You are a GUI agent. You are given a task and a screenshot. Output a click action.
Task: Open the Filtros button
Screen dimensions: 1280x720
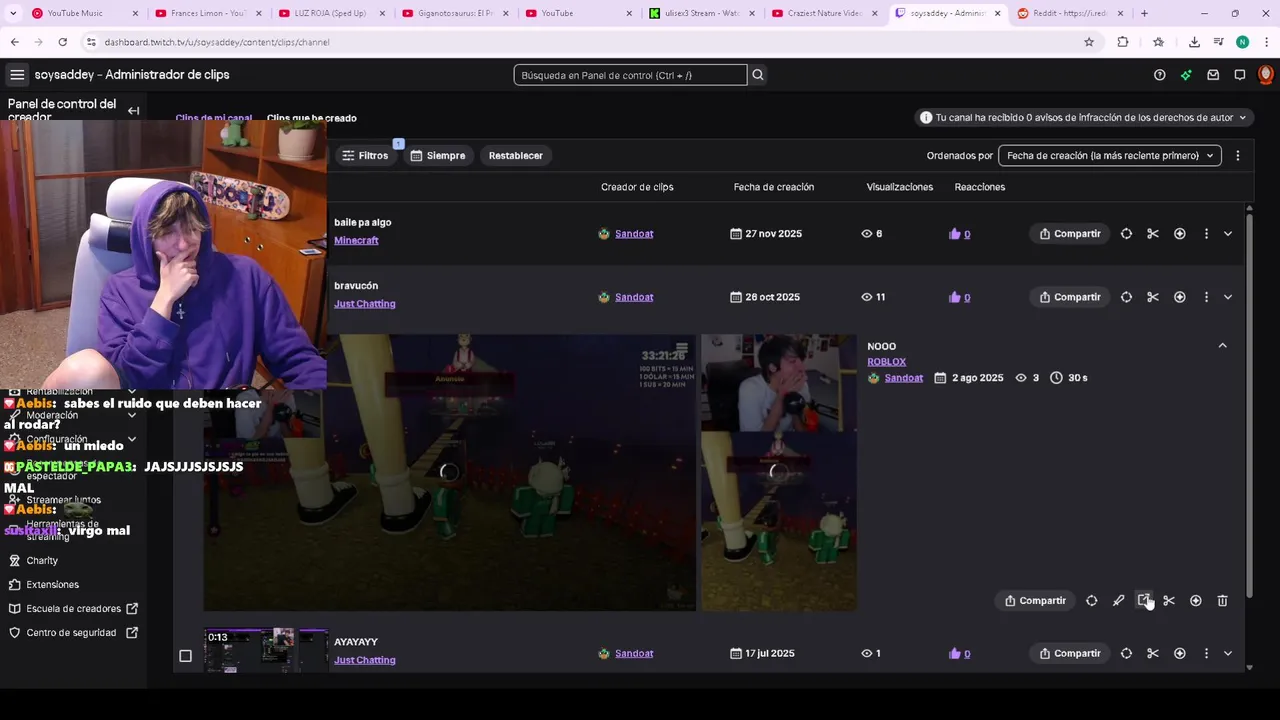[364, 156]
